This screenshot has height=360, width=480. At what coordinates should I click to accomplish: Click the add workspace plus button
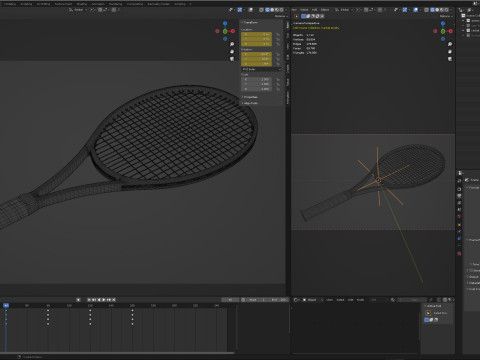190,4
